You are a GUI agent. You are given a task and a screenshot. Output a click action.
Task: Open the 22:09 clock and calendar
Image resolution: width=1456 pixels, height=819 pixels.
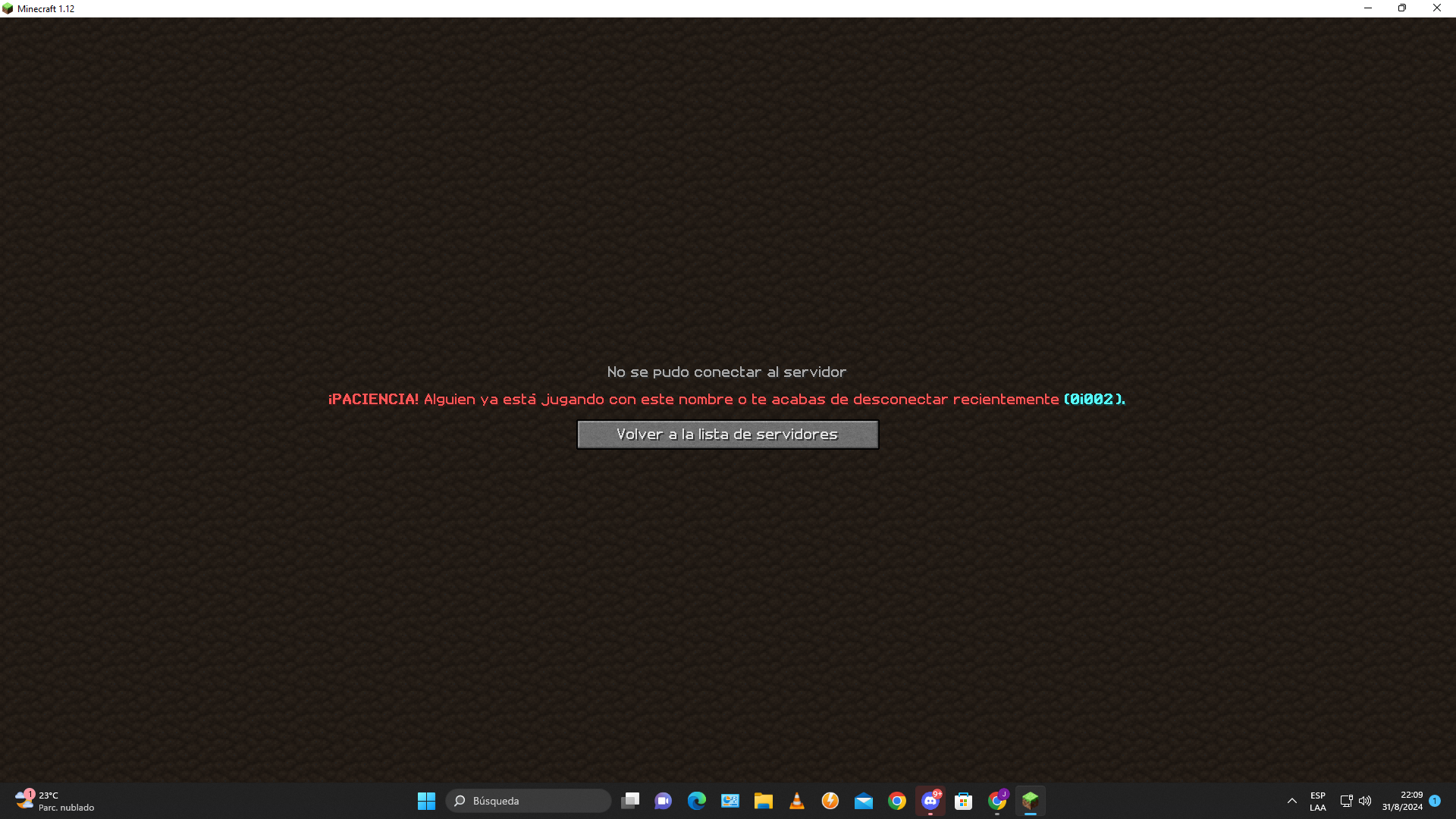[1402, 801]
